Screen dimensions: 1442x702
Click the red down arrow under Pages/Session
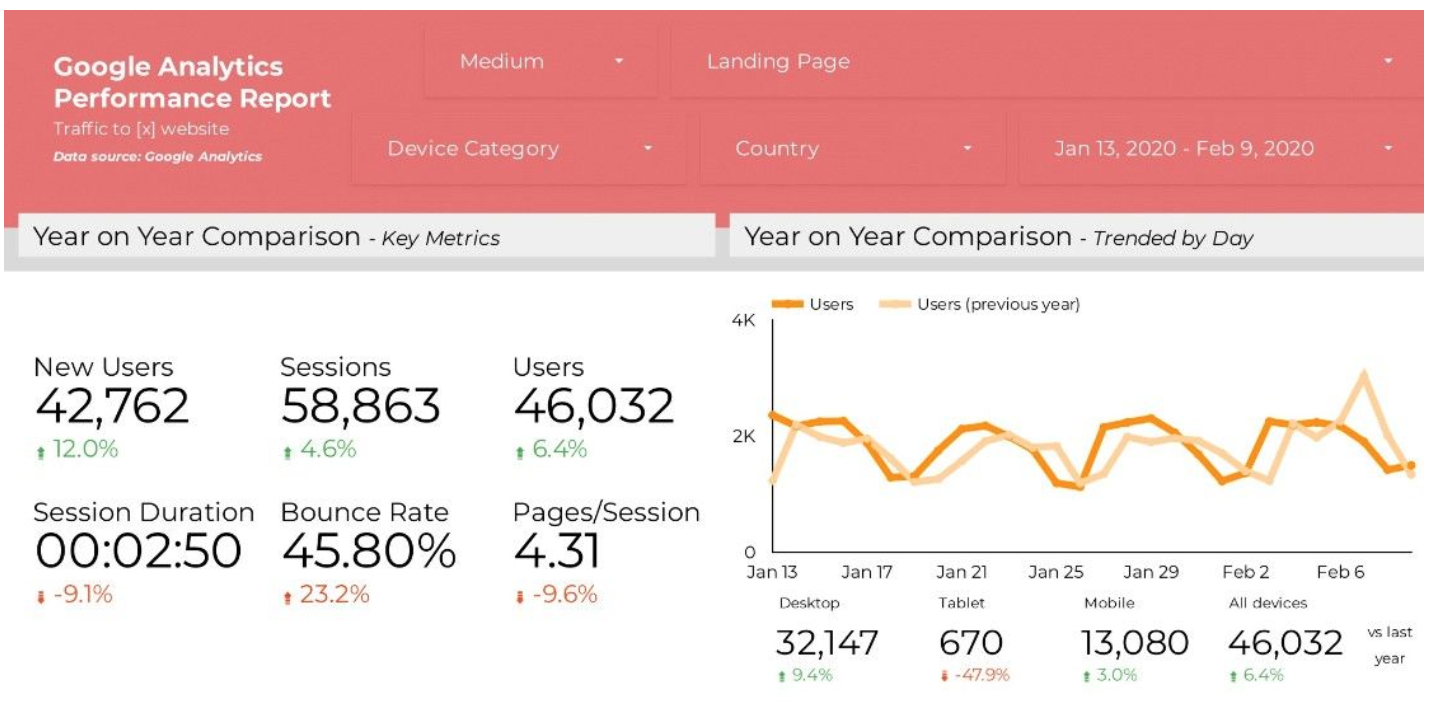click(x=519, y=597)
